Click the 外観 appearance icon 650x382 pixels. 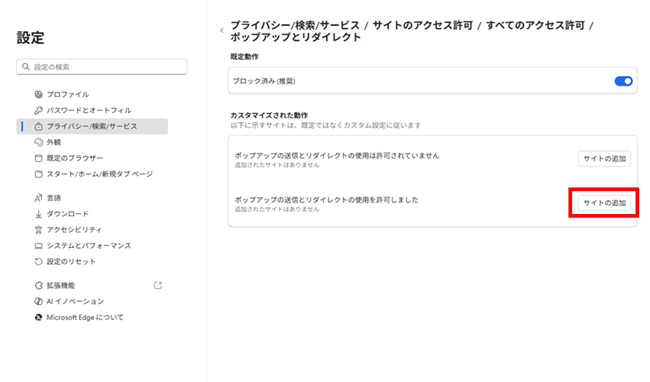click(x=39, y=142)
